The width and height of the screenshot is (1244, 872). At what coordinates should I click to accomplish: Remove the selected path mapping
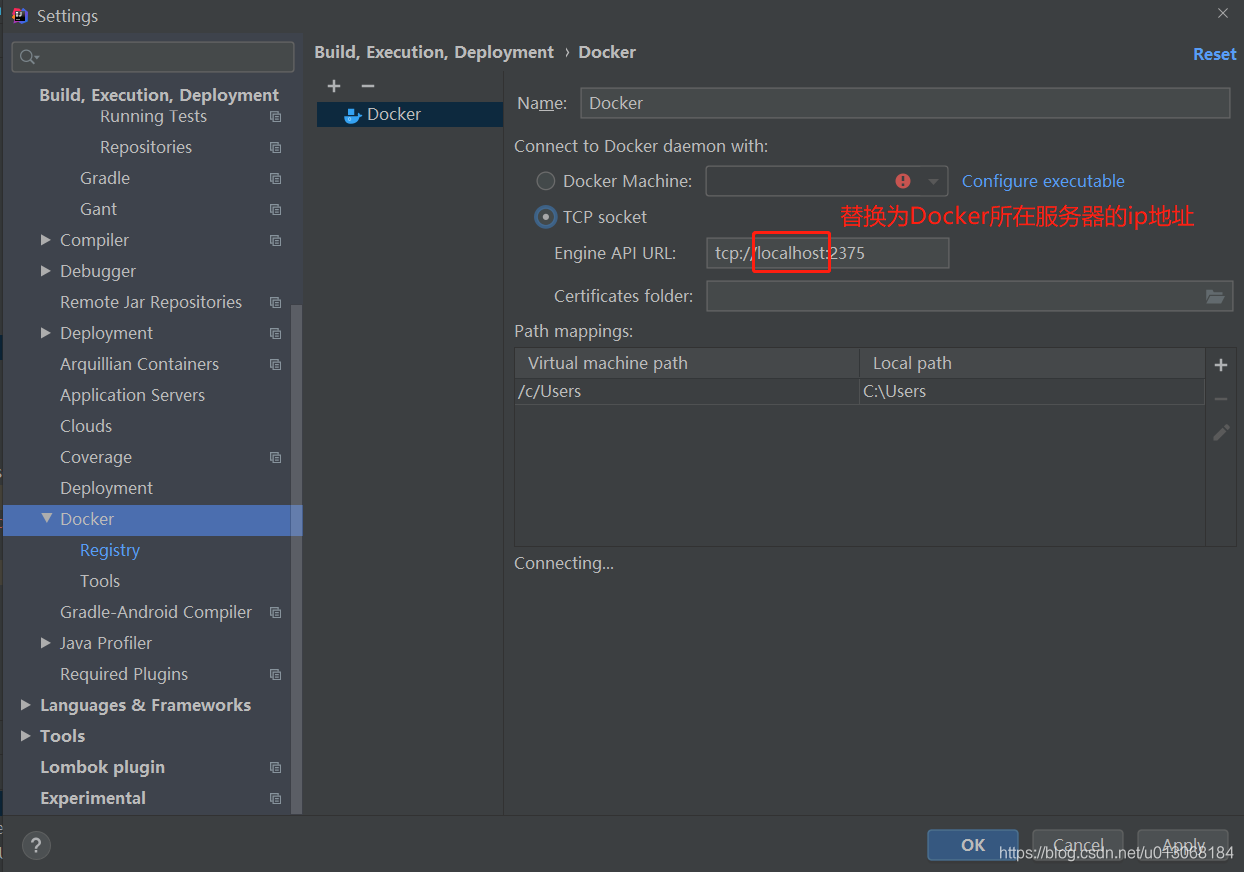tap(1221, 399)
